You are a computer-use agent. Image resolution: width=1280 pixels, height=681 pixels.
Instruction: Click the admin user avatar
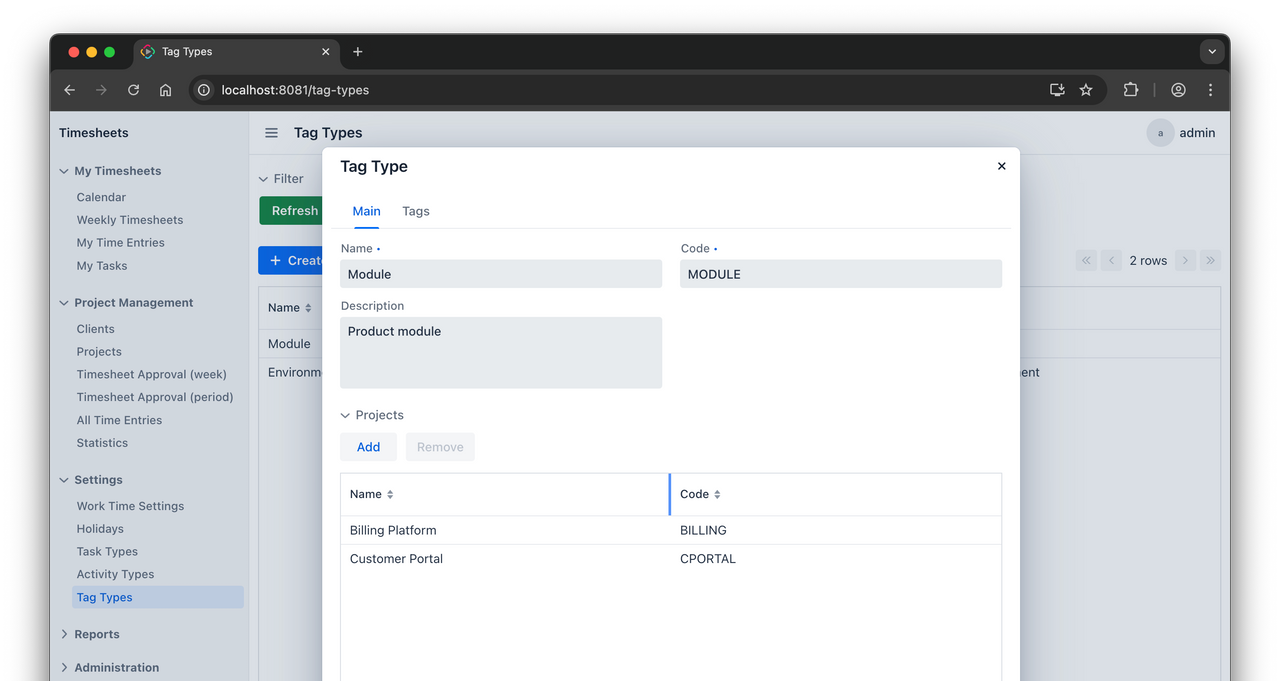(x=1160, y=133)
